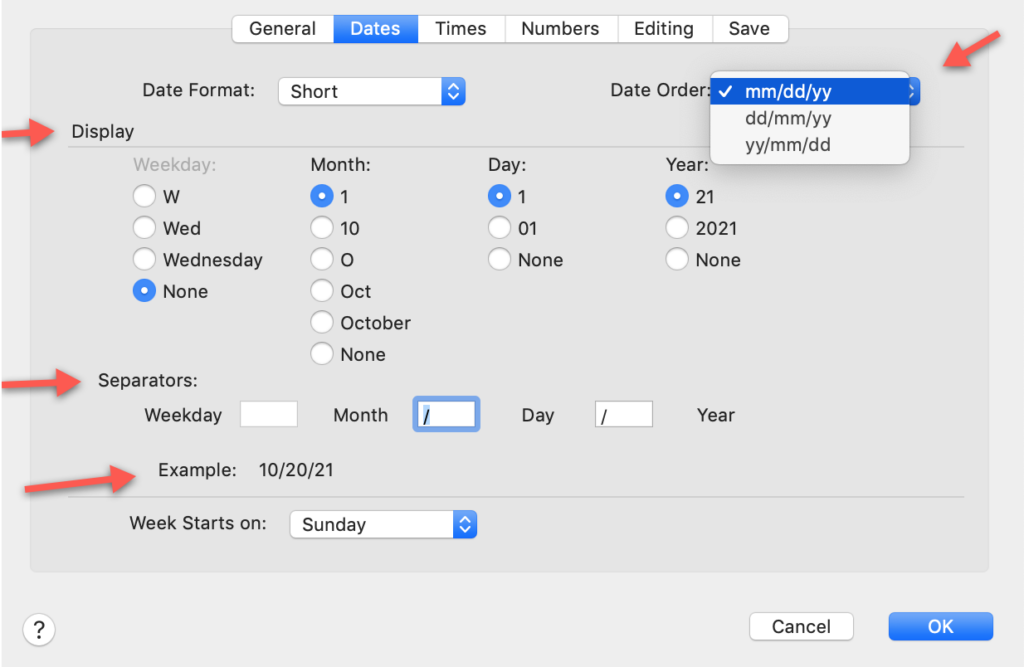Go to the Save tab
This screenshot has height=667, width=1024.
749,29
